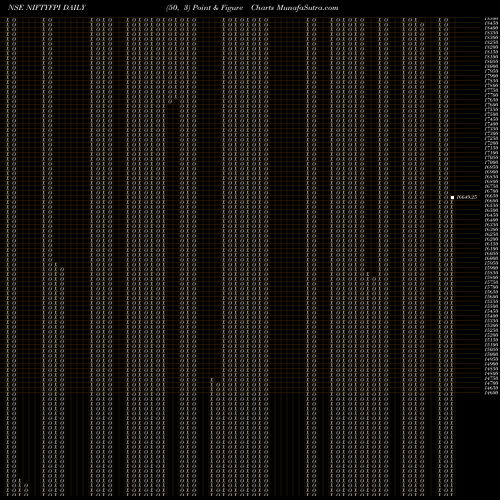Click top of the short X column at mid-right
Screen dimensions: 500x500
[x=368, y=274]
